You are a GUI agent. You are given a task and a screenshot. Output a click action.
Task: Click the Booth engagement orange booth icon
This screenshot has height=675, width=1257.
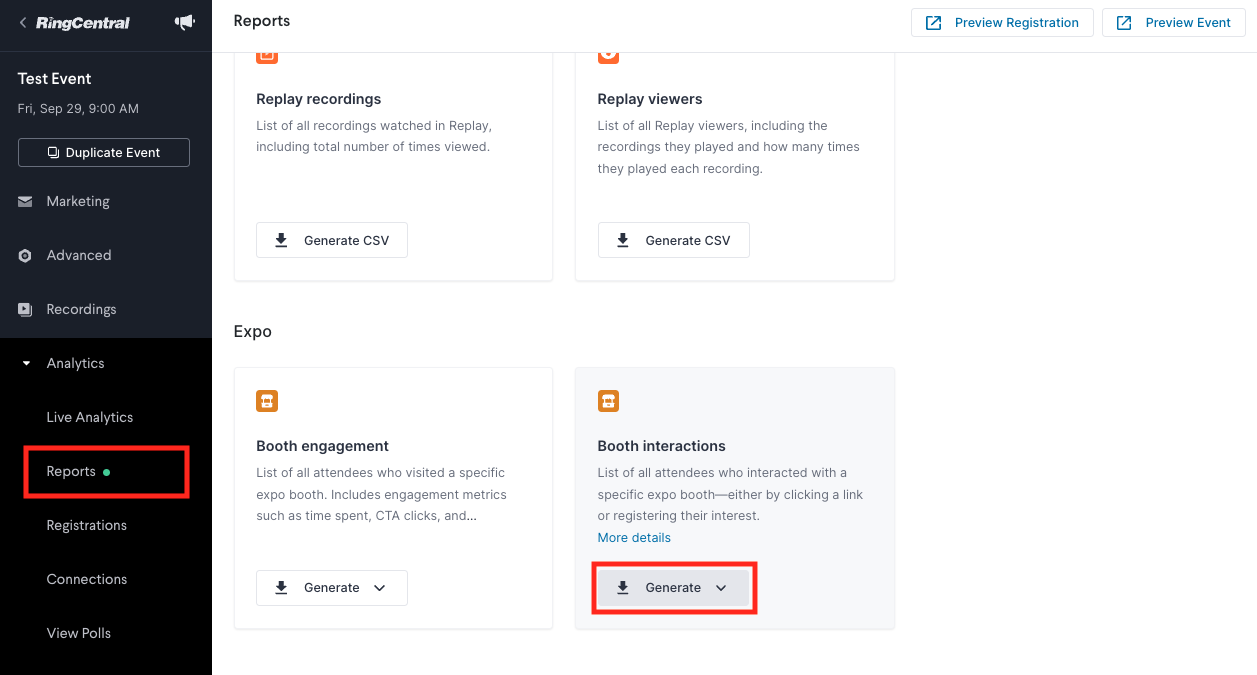[x=267, y=401]
